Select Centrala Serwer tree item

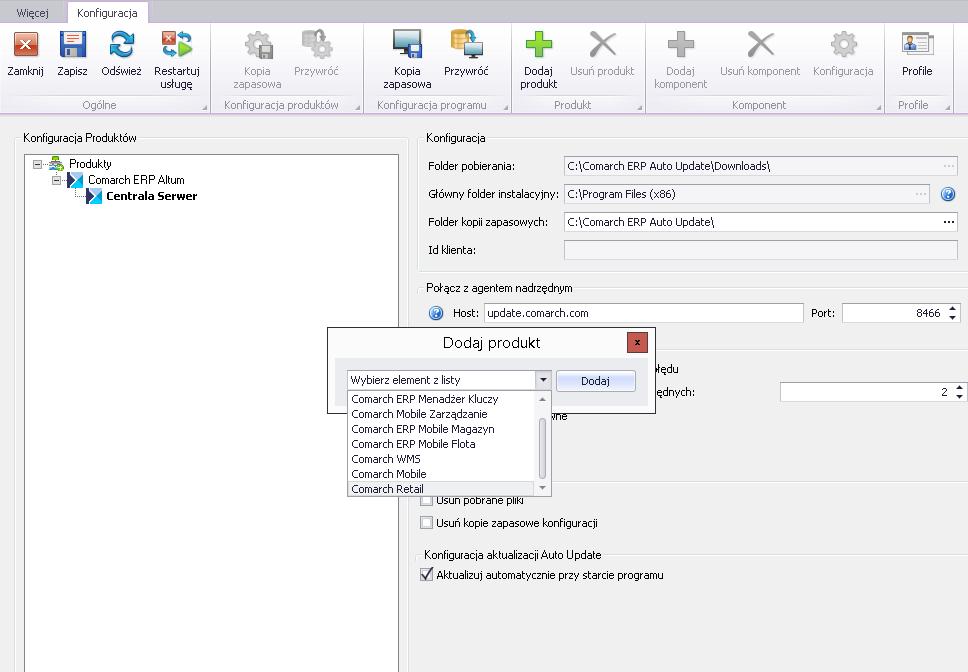point(151,196)
